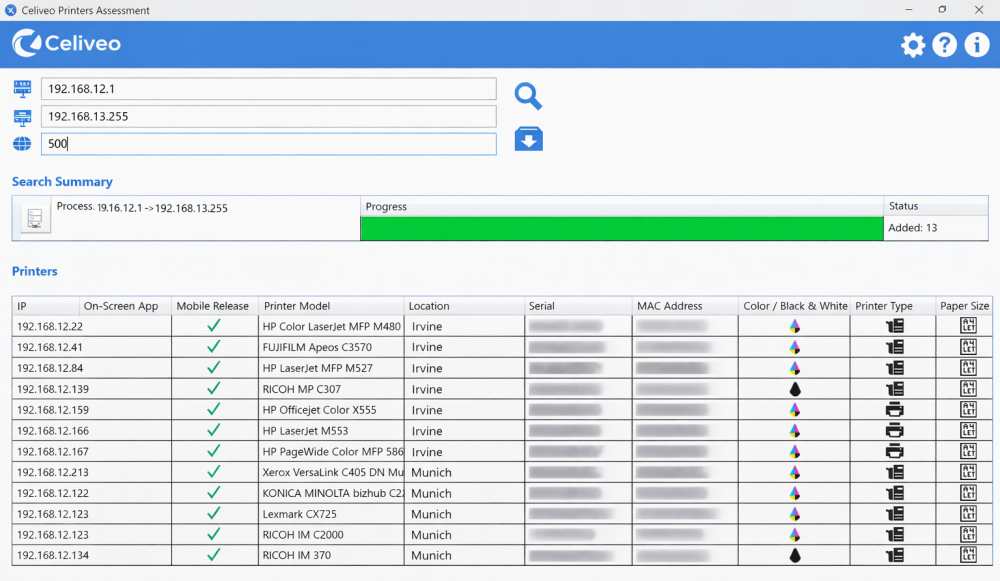1000x581 pixels.
Task: Click the end IP network icon
Action: click(22, 117)
